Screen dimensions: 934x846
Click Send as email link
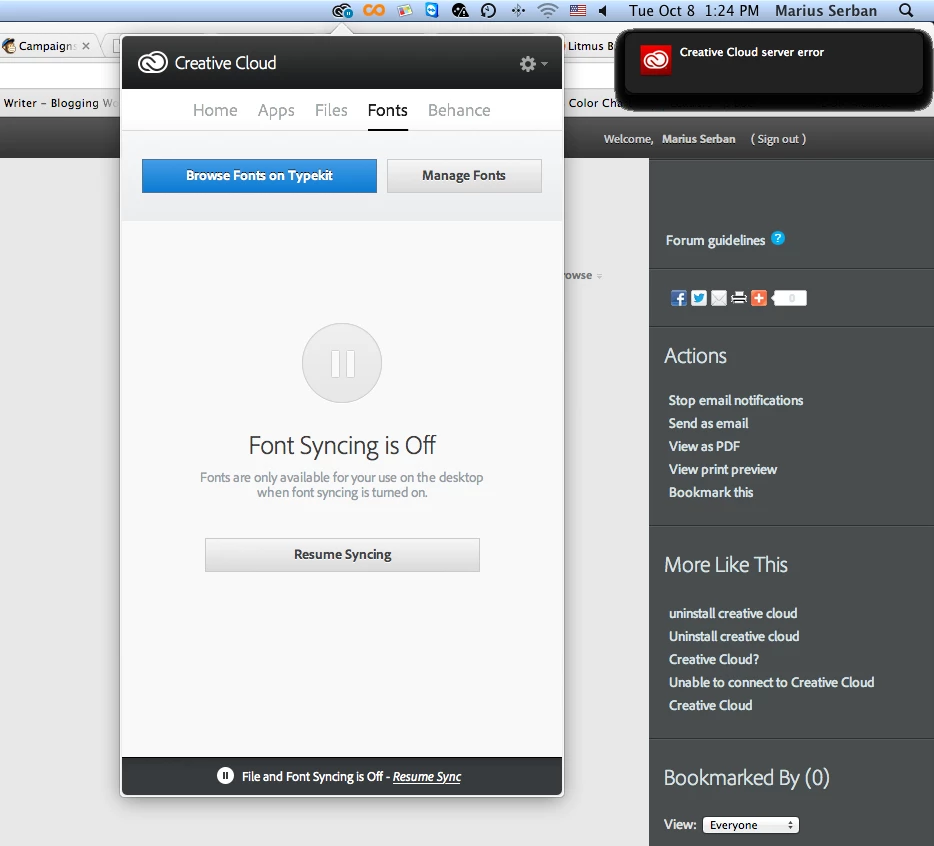708,424
